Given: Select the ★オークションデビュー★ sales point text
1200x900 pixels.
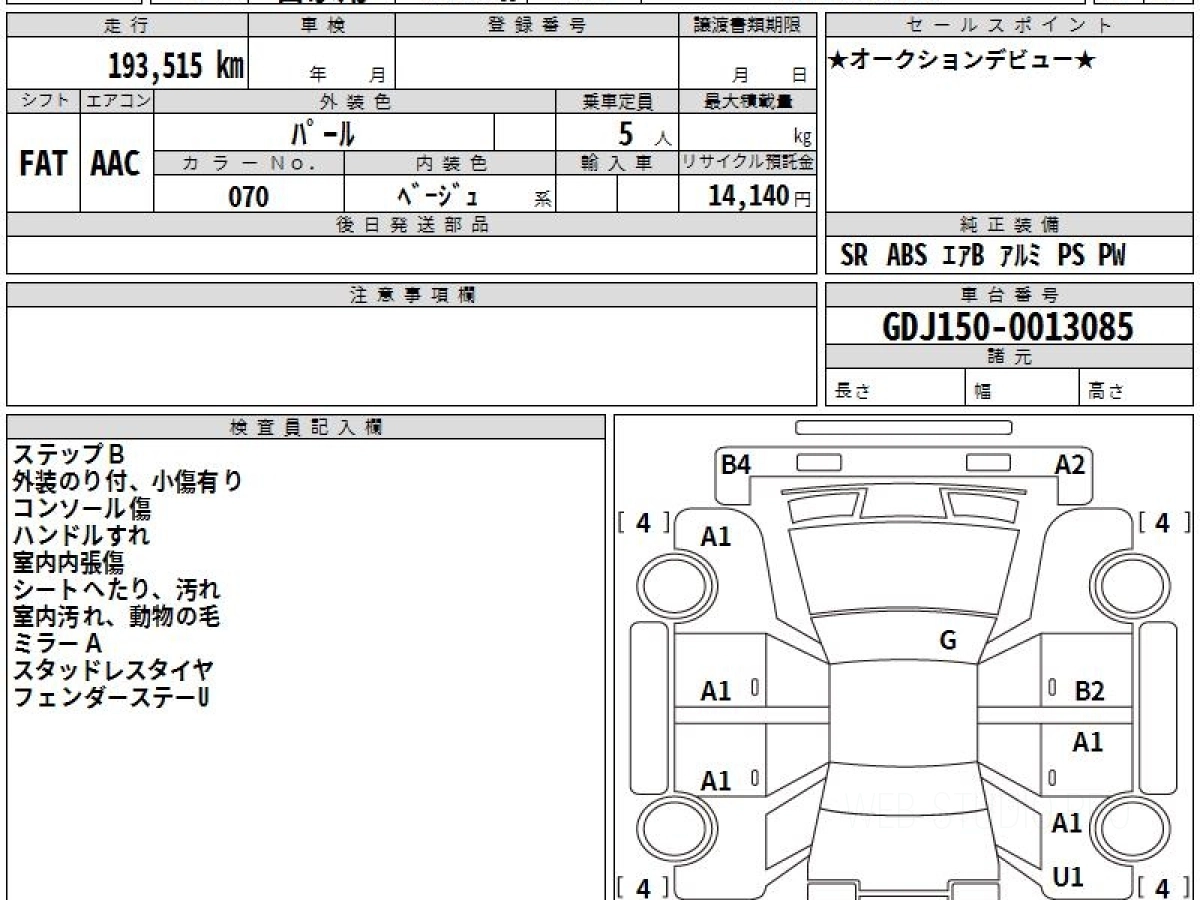Looking at the screenshot, I should pos(962,61).
